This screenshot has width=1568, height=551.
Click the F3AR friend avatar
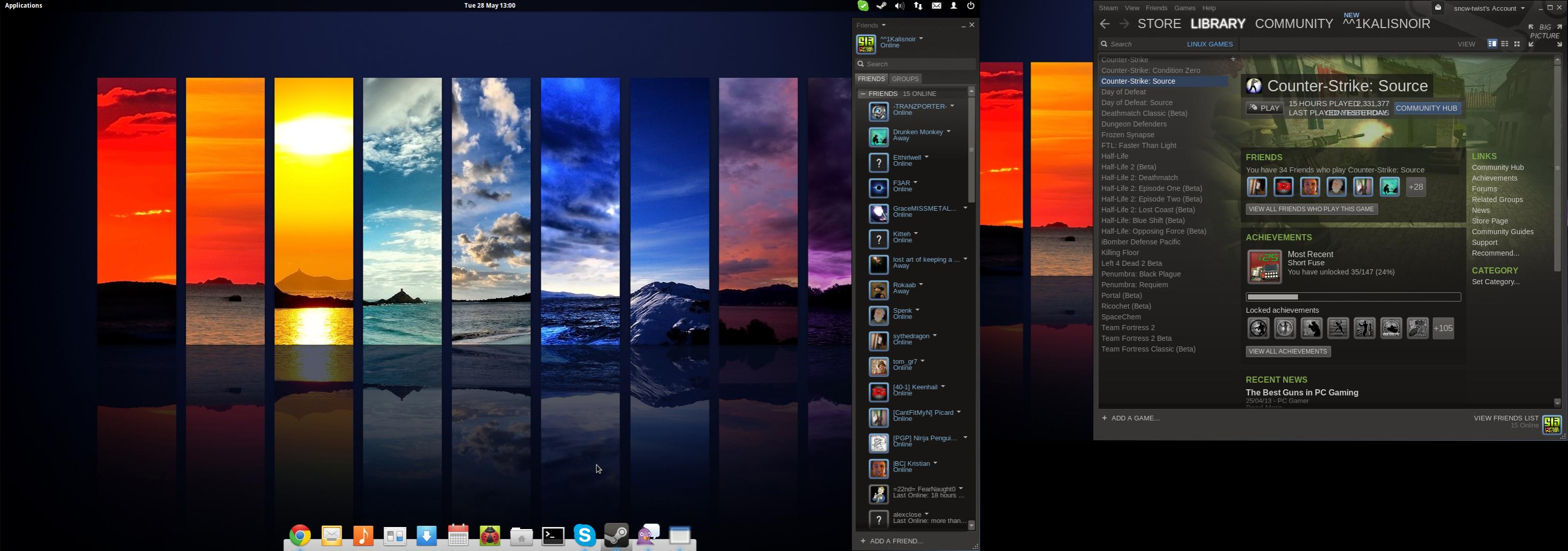pyautogui.click(x=878, y=189)
